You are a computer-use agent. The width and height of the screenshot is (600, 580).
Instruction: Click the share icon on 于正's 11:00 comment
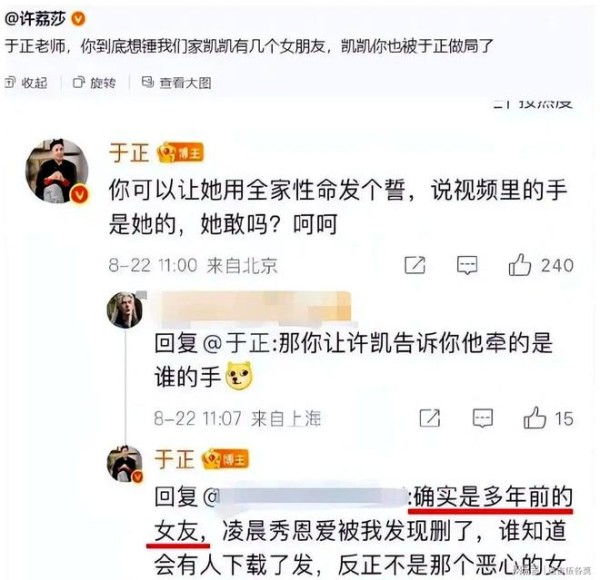click(x=415, y=265)
